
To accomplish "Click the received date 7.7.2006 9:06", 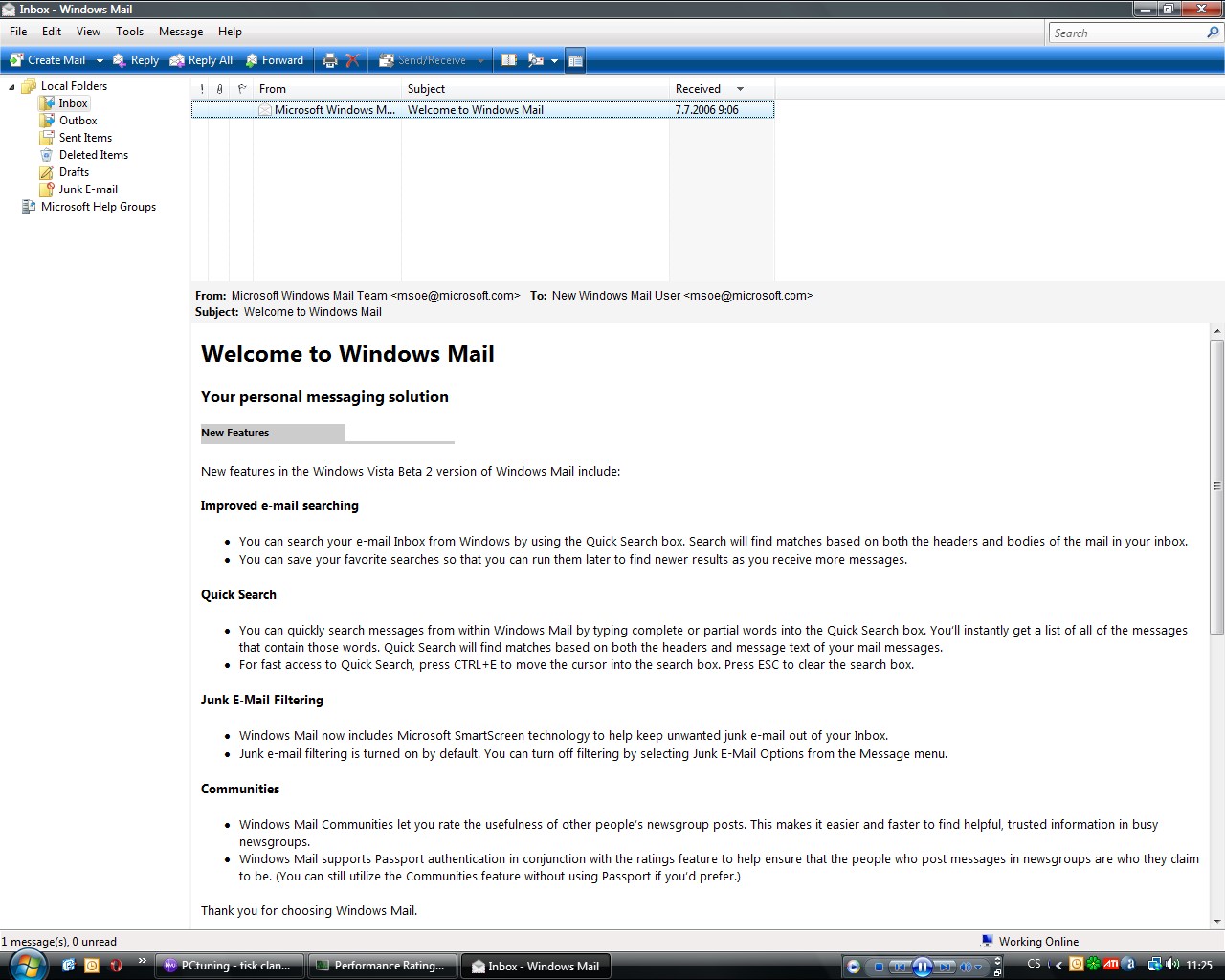I will (x=706, y=110).
